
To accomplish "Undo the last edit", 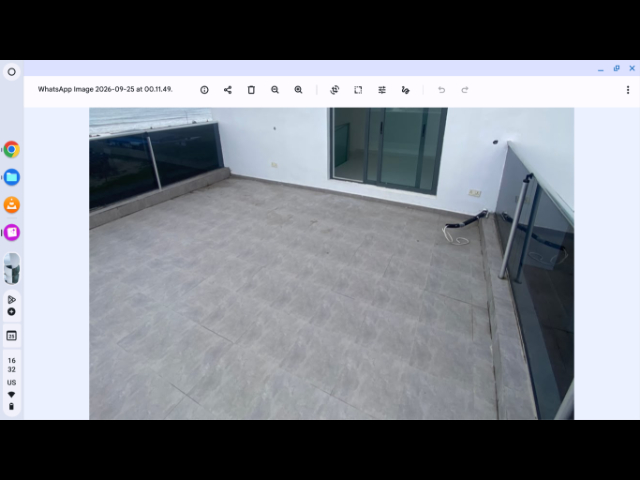I will tap(441, 90).
